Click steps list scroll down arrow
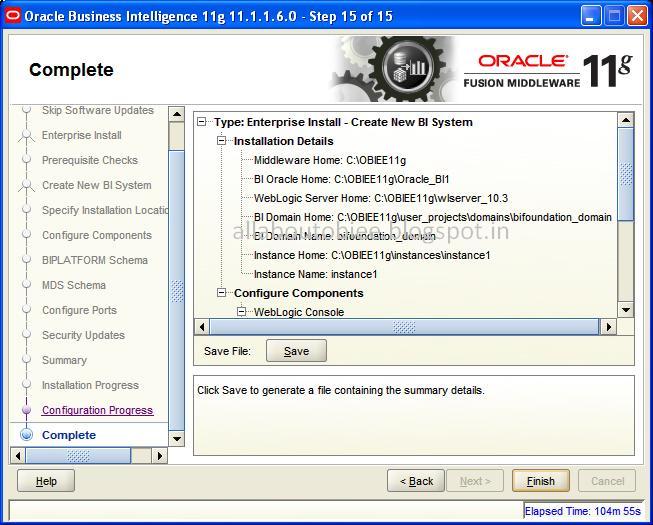 point(177,438)
